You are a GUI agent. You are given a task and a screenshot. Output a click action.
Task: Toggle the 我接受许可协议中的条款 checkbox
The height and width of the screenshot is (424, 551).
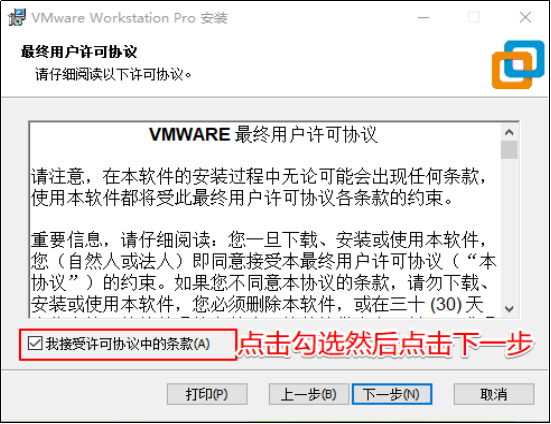tap(35, 344)
